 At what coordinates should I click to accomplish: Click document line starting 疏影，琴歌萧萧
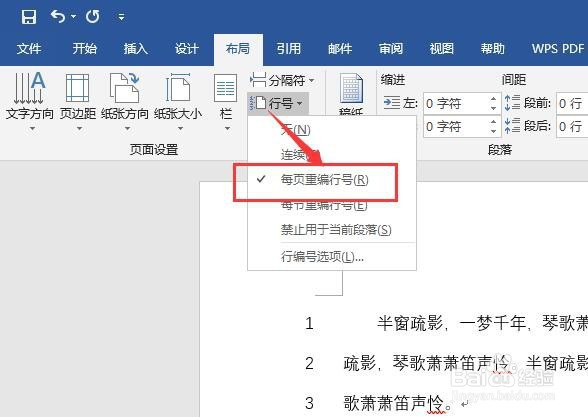tap(465, 363)
